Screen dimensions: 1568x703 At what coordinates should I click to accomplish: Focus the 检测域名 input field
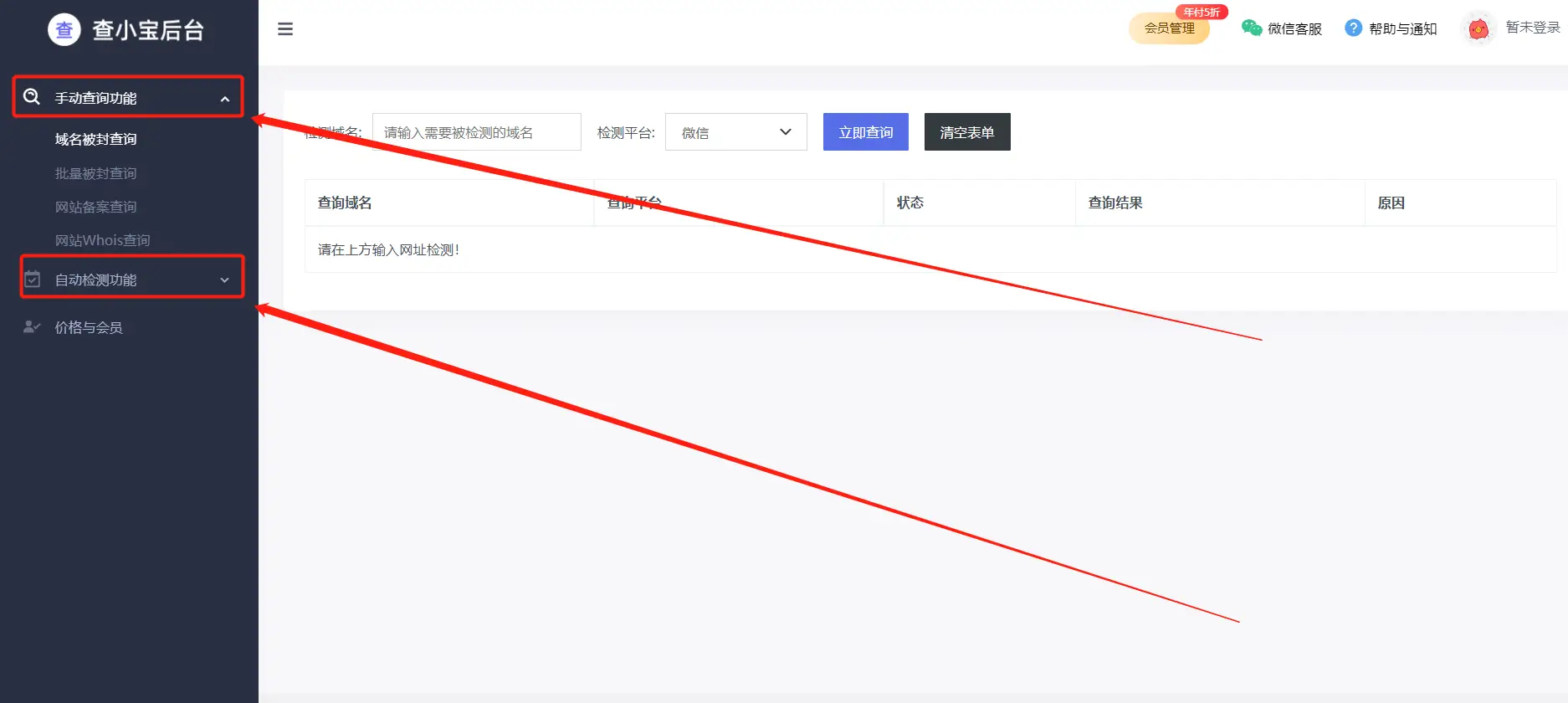pyautogui.click(x=477, y=132)
